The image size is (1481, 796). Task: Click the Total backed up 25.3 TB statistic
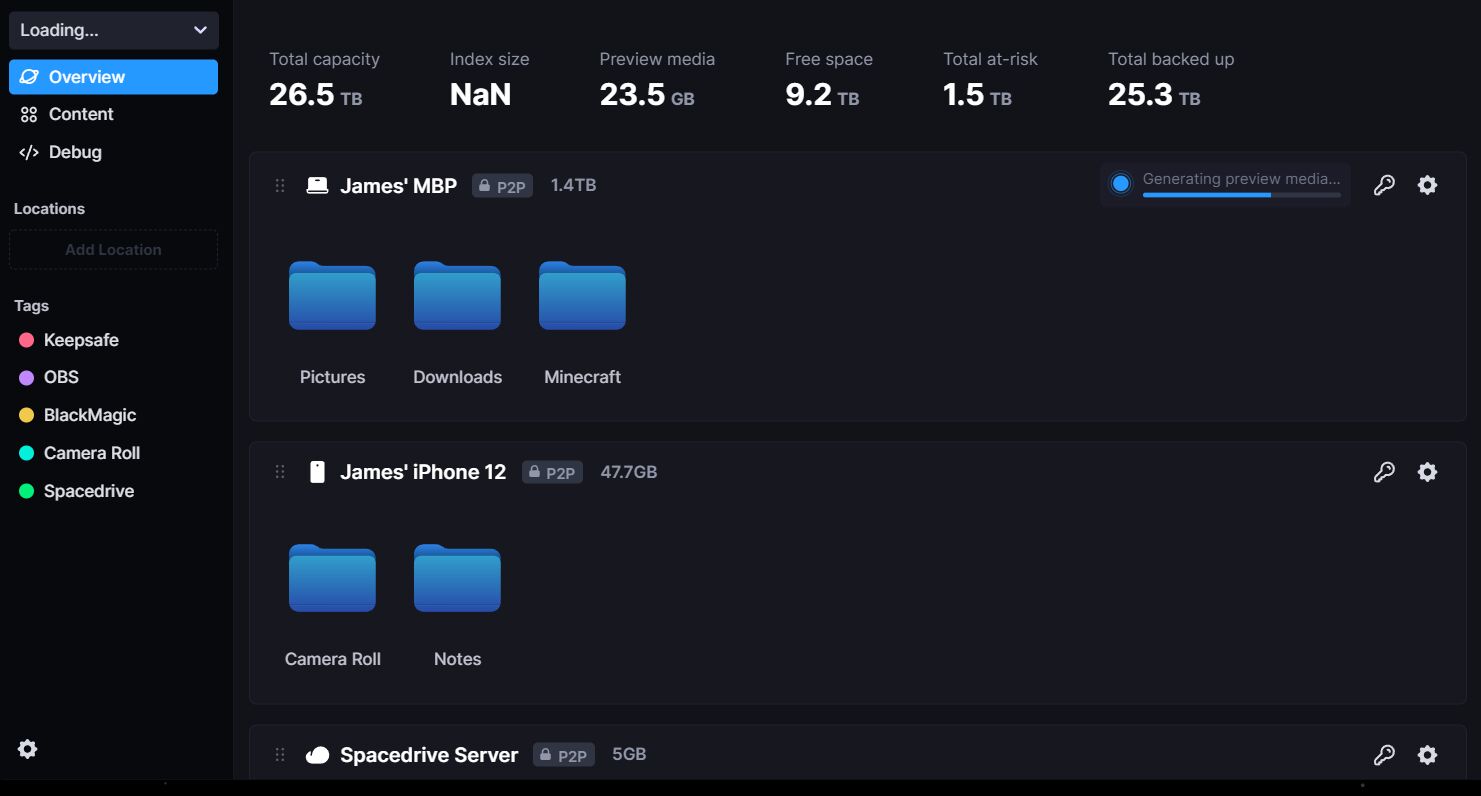coord(1171,80)
